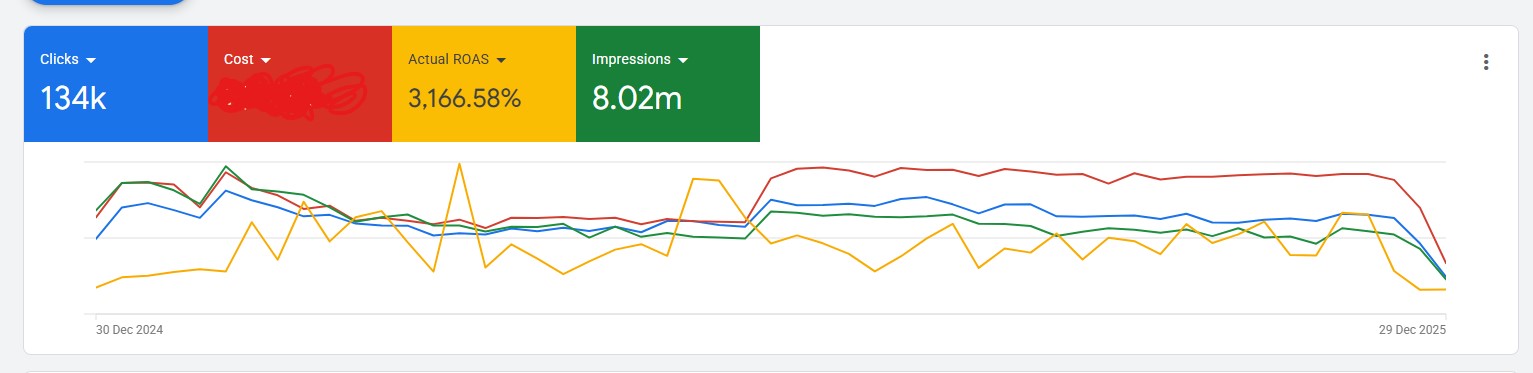
Task: Select the blue Clicks scorecard tile
Action: pyautogui.click(x=116, y=84)
